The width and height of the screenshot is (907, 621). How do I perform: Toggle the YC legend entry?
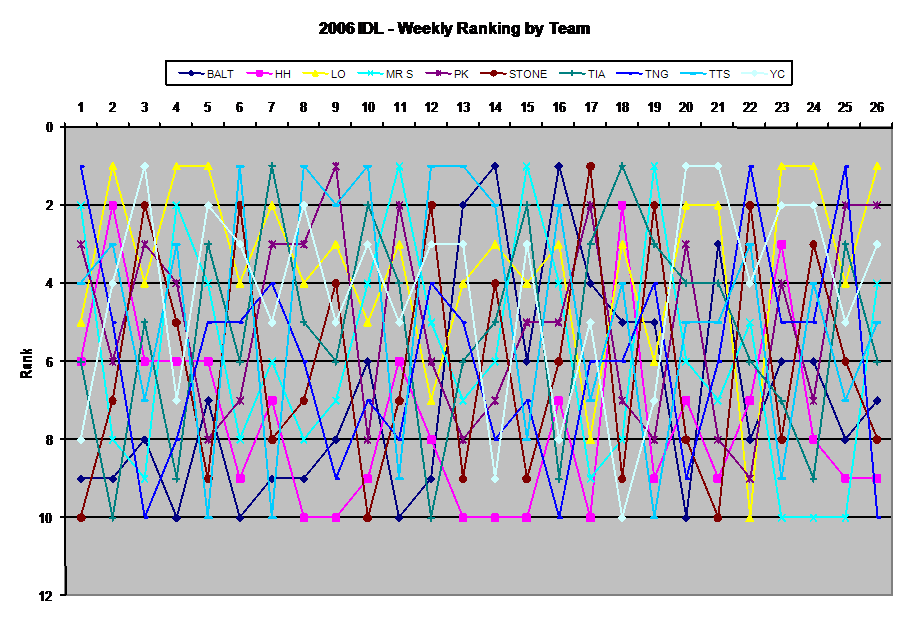(767, 72)
